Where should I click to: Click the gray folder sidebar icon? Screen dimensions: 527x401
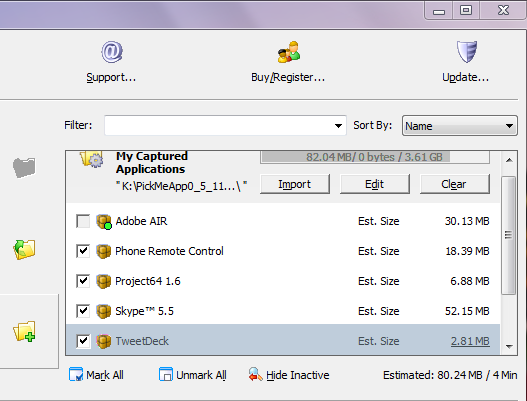[24, 167]
